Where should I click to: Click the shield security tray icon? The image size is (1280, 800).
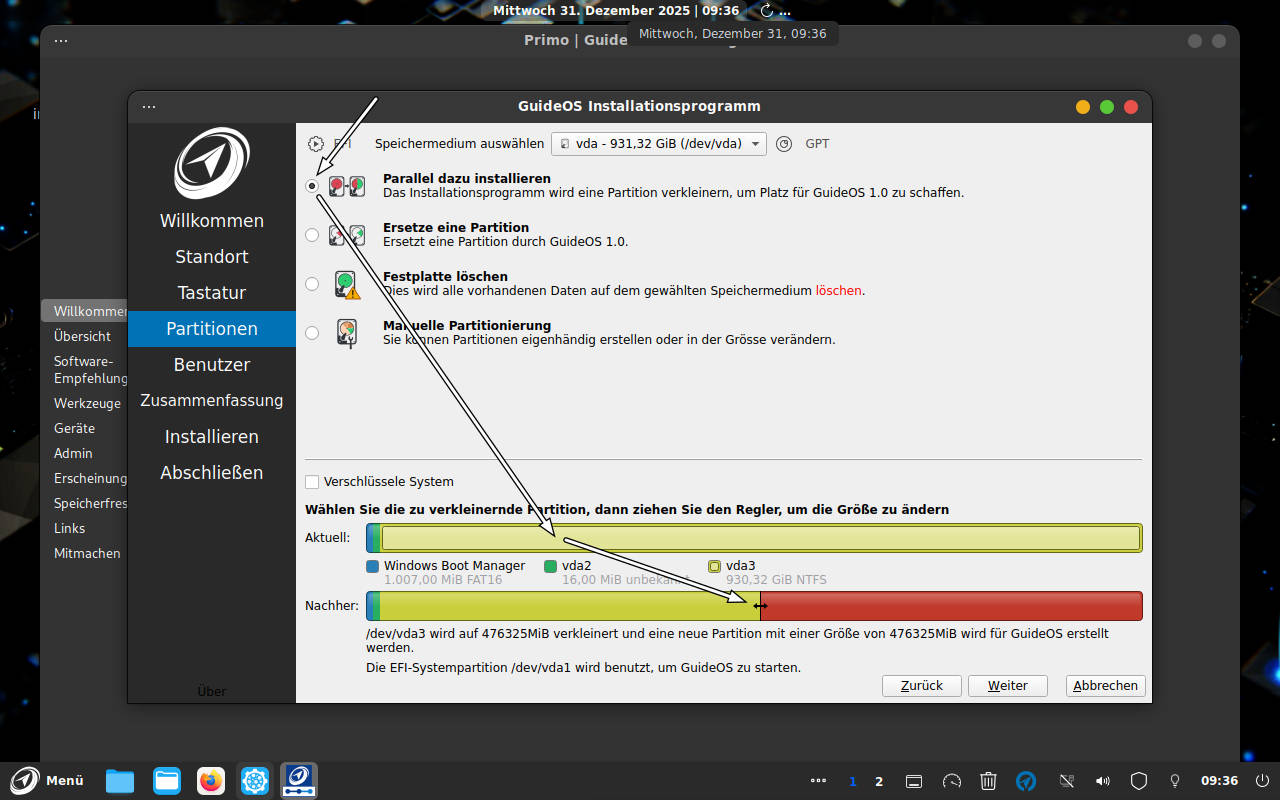point(1139,781)
